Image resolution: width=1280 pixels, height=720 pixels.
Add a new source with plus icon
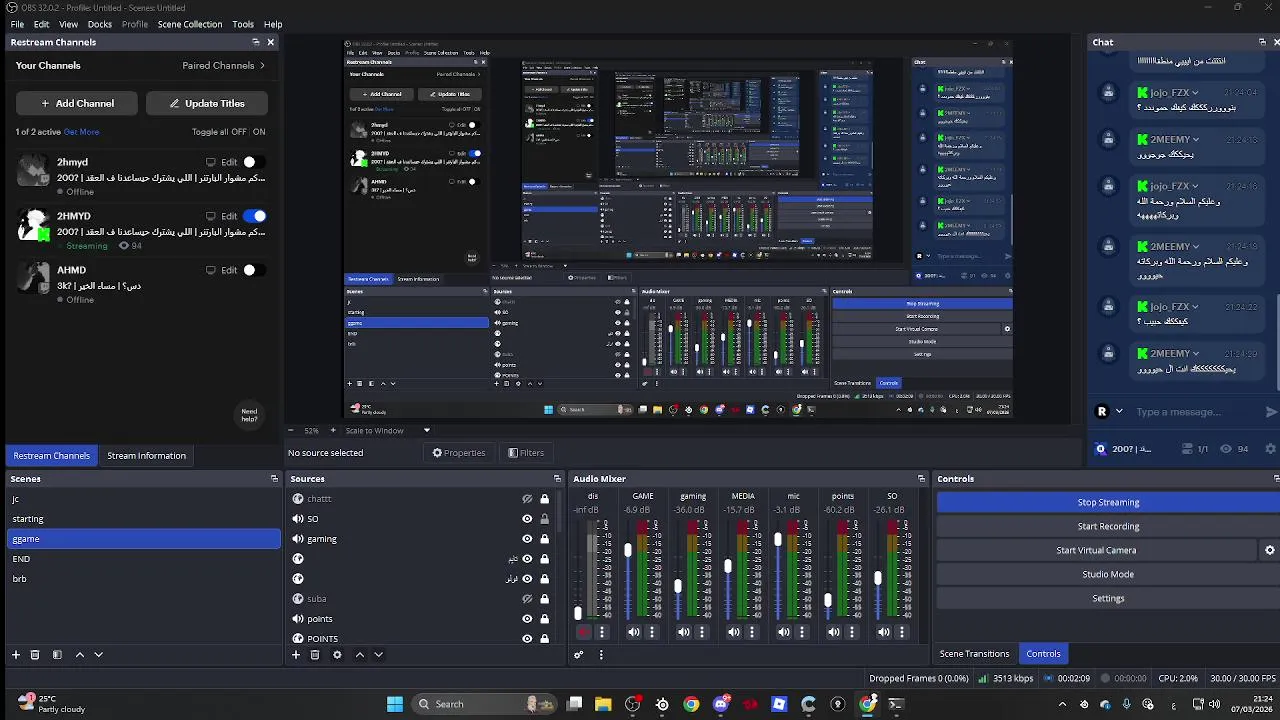[x=296, y=655]
